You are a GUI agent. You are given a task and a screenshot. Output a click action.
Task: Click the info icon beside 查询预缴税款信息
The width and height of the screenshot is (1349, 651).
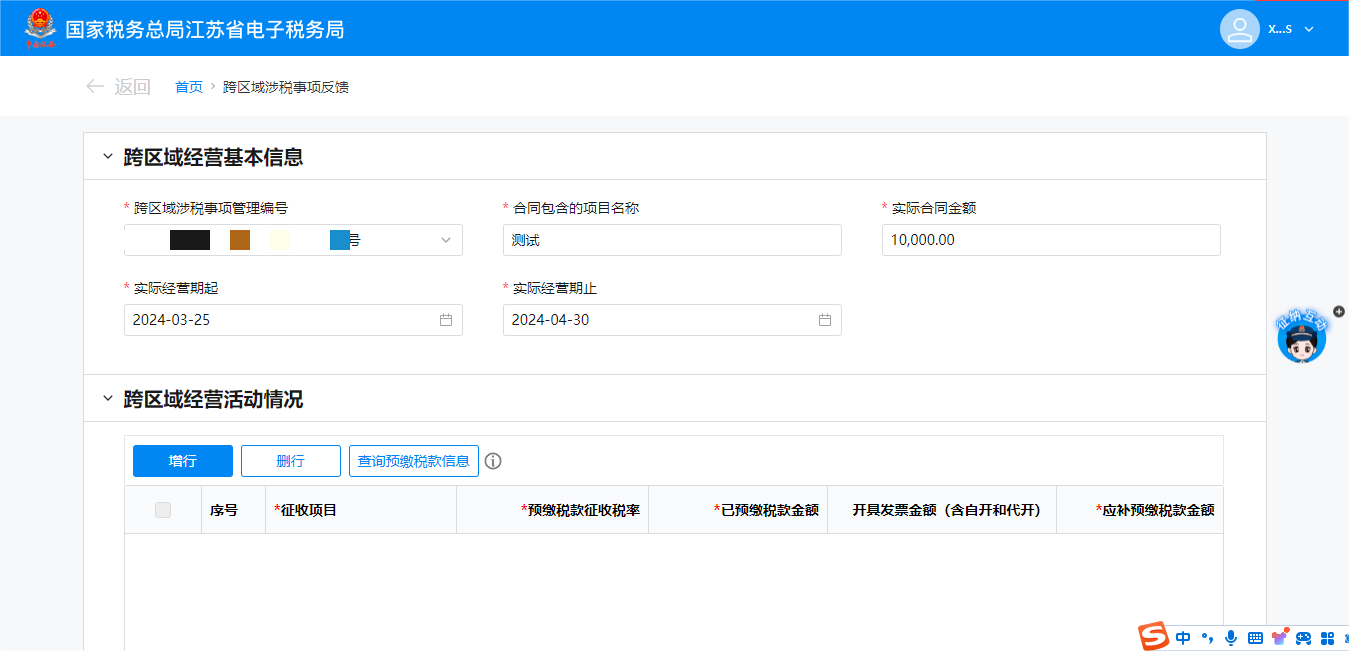[x=493, y=461]
